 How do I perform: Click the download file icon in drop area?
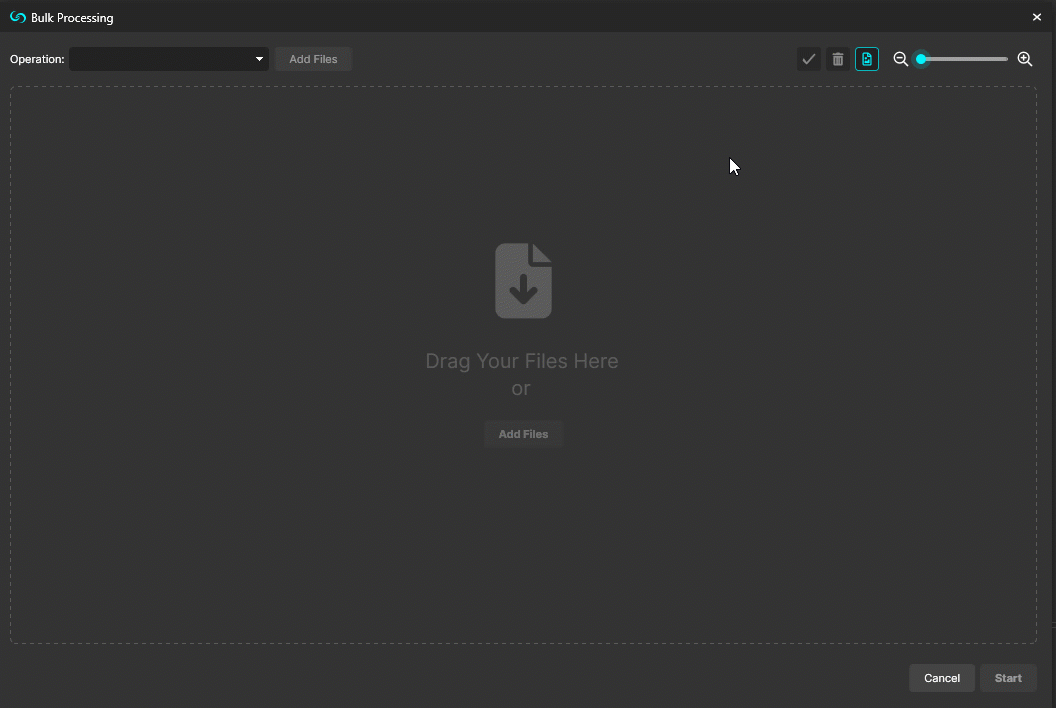click(x=523, y=281)
